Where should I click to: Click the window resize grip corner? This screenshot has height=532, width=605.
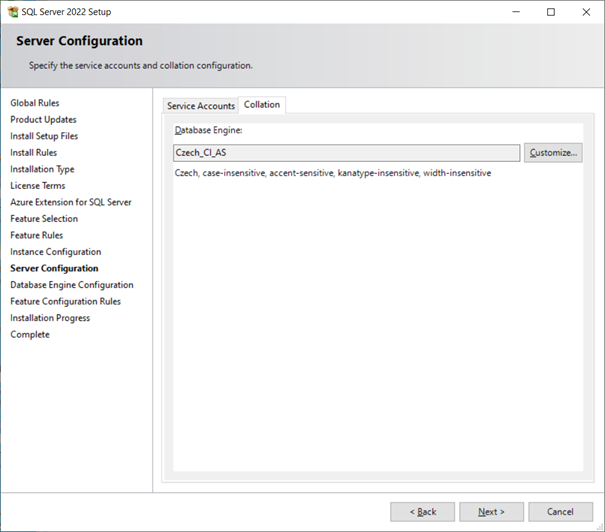(600, 527)
